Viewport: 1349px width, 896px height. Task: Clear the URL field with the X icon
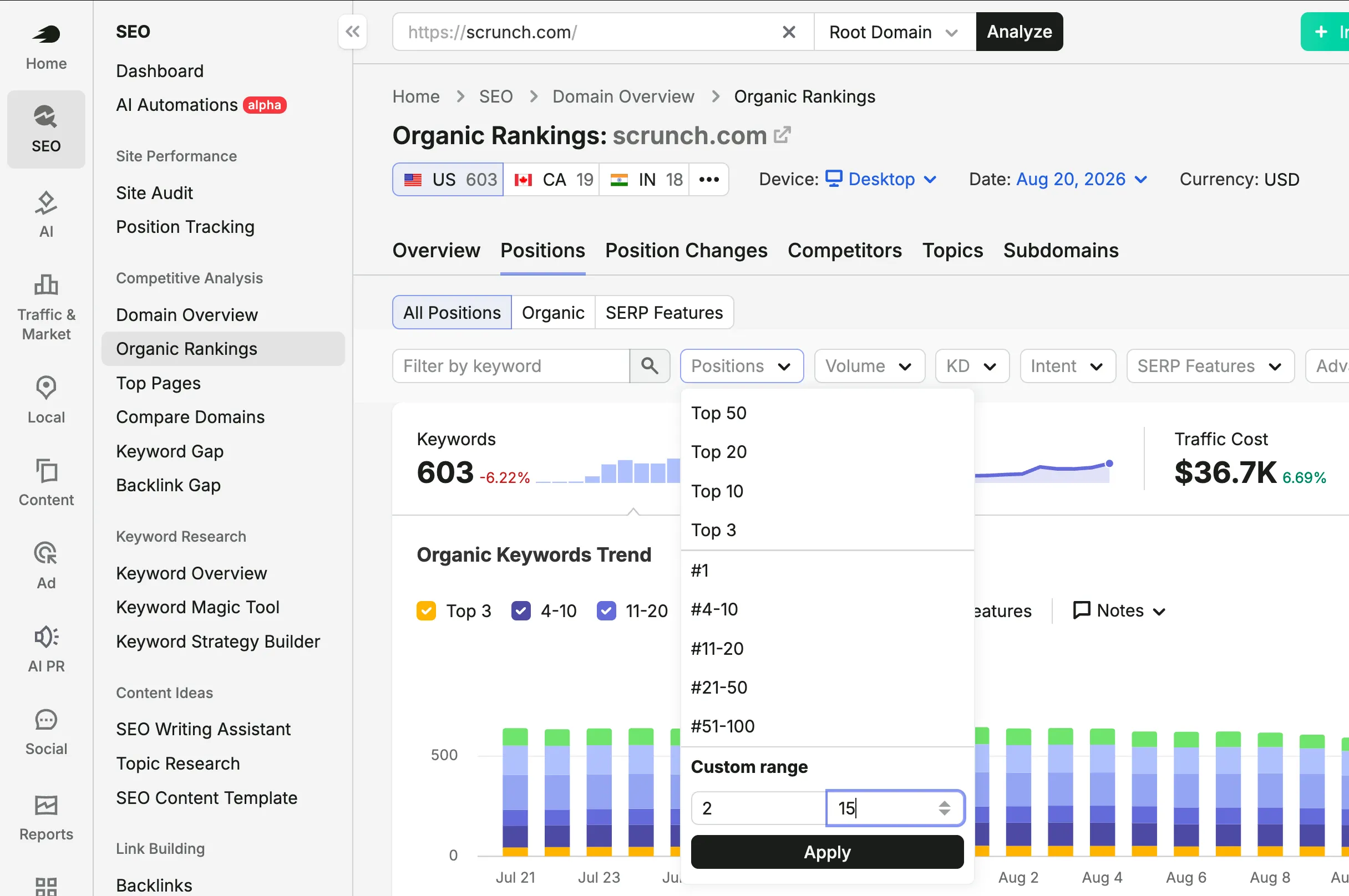pyautogui.click(x=789, y=32)
